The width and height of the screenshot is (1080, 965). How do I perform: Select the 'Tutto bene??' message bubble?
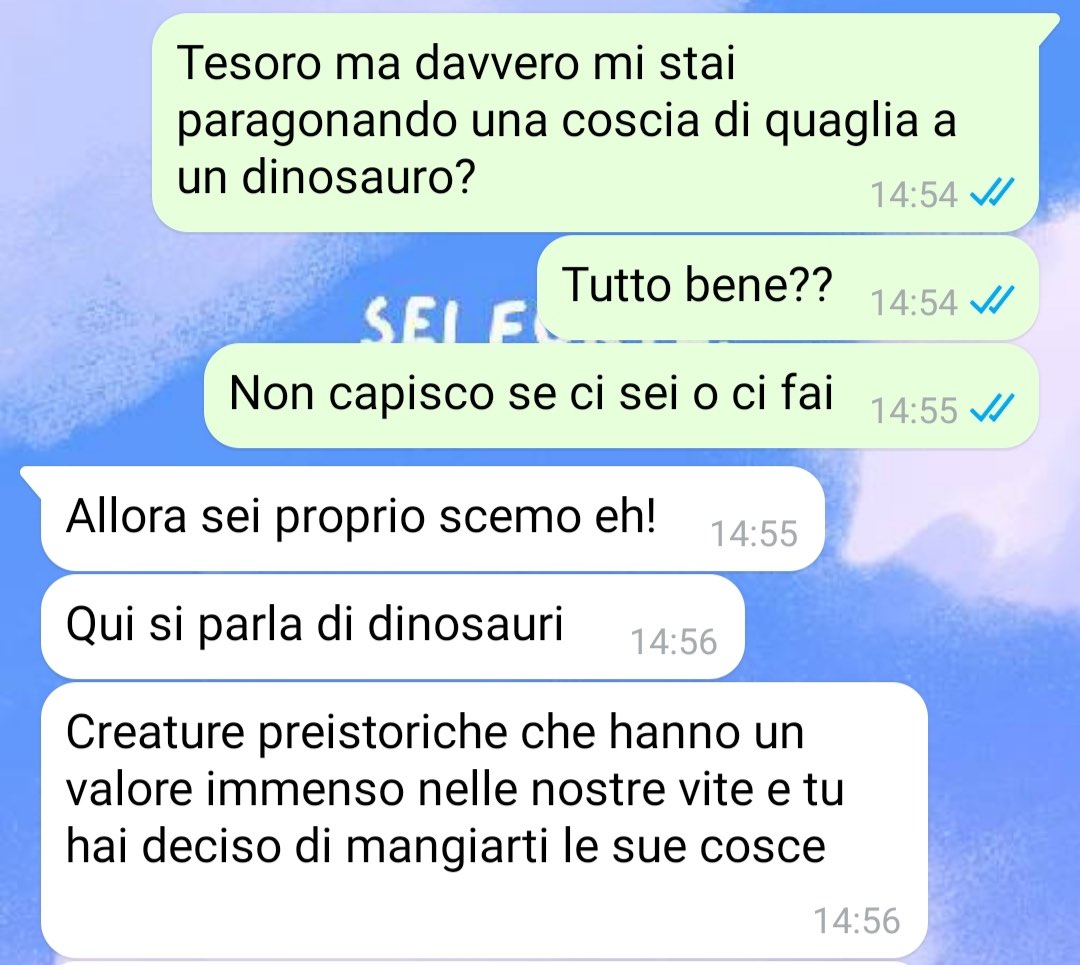click(x=787, y=288)
